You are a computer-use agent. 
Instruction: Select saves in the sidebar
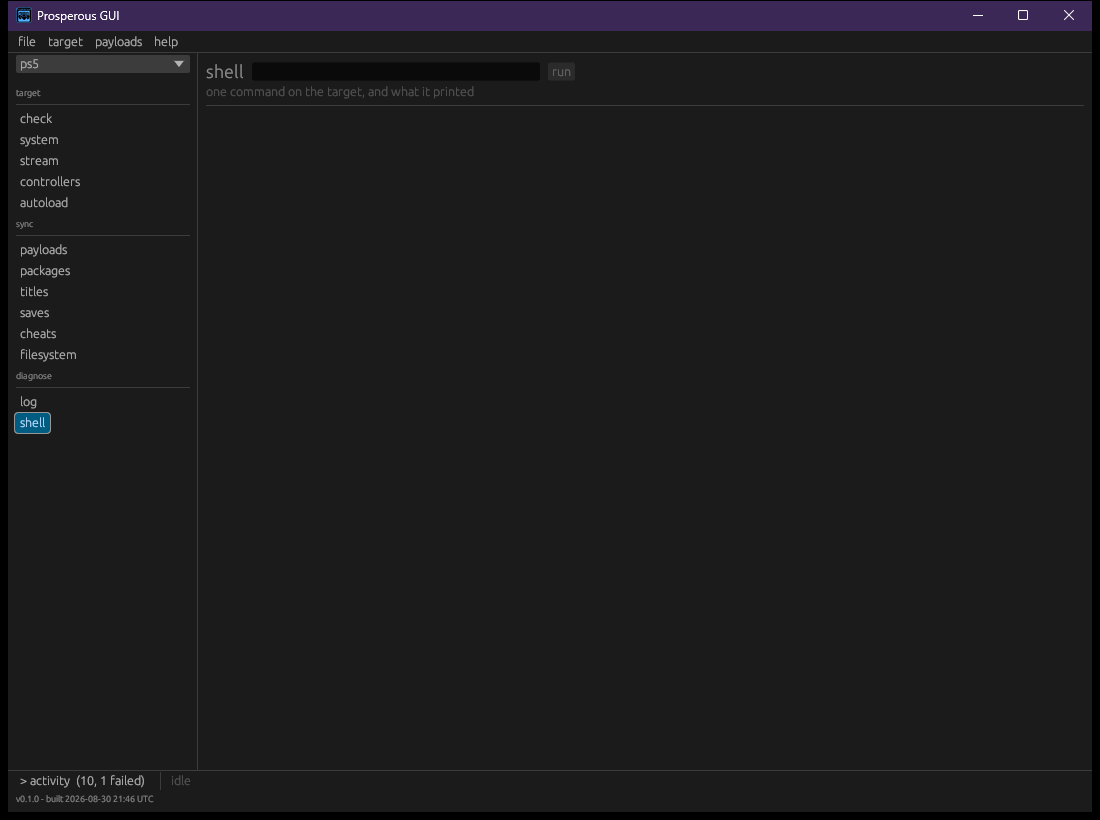pos(34,313)
